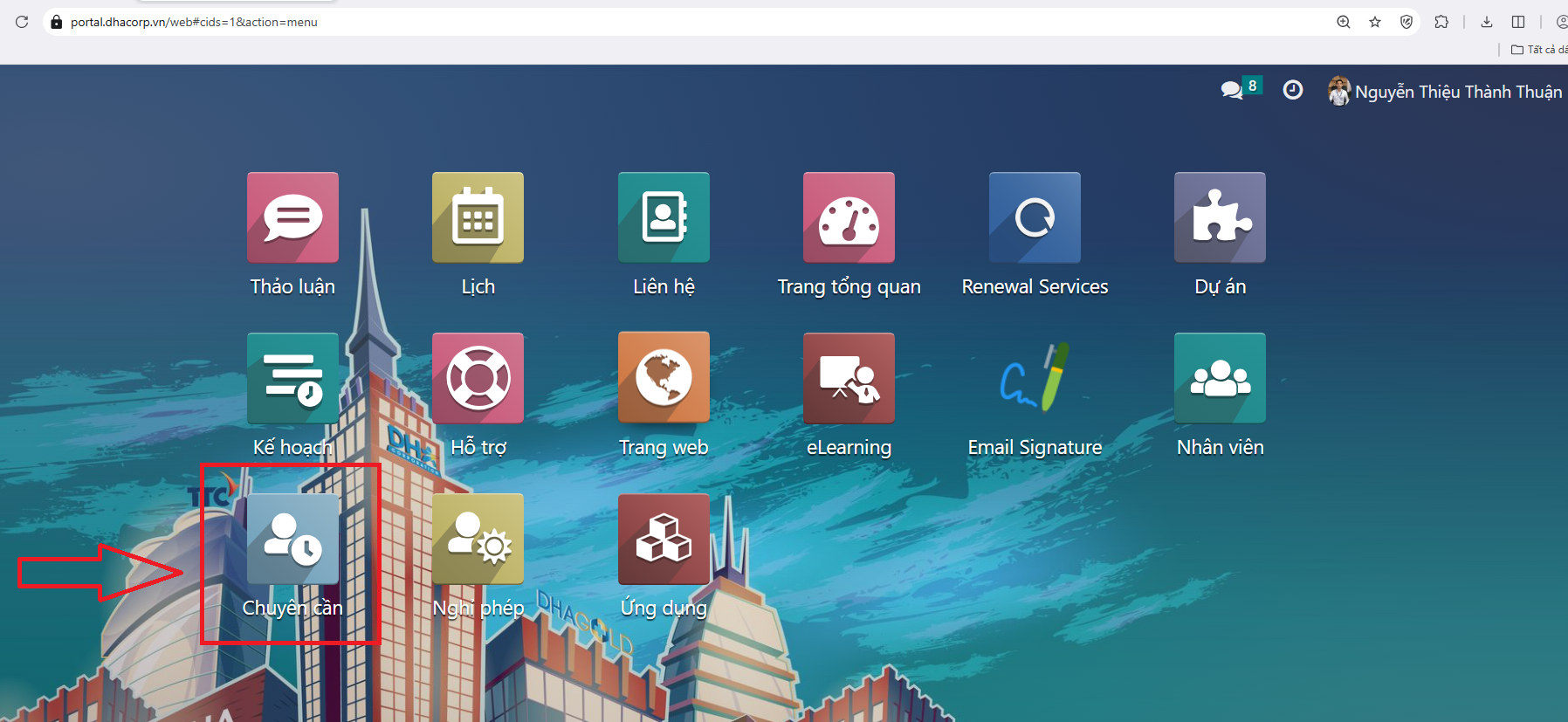Launch the Trang web website app
This screenshot has height=722, width=1568.
click(664, 379)
